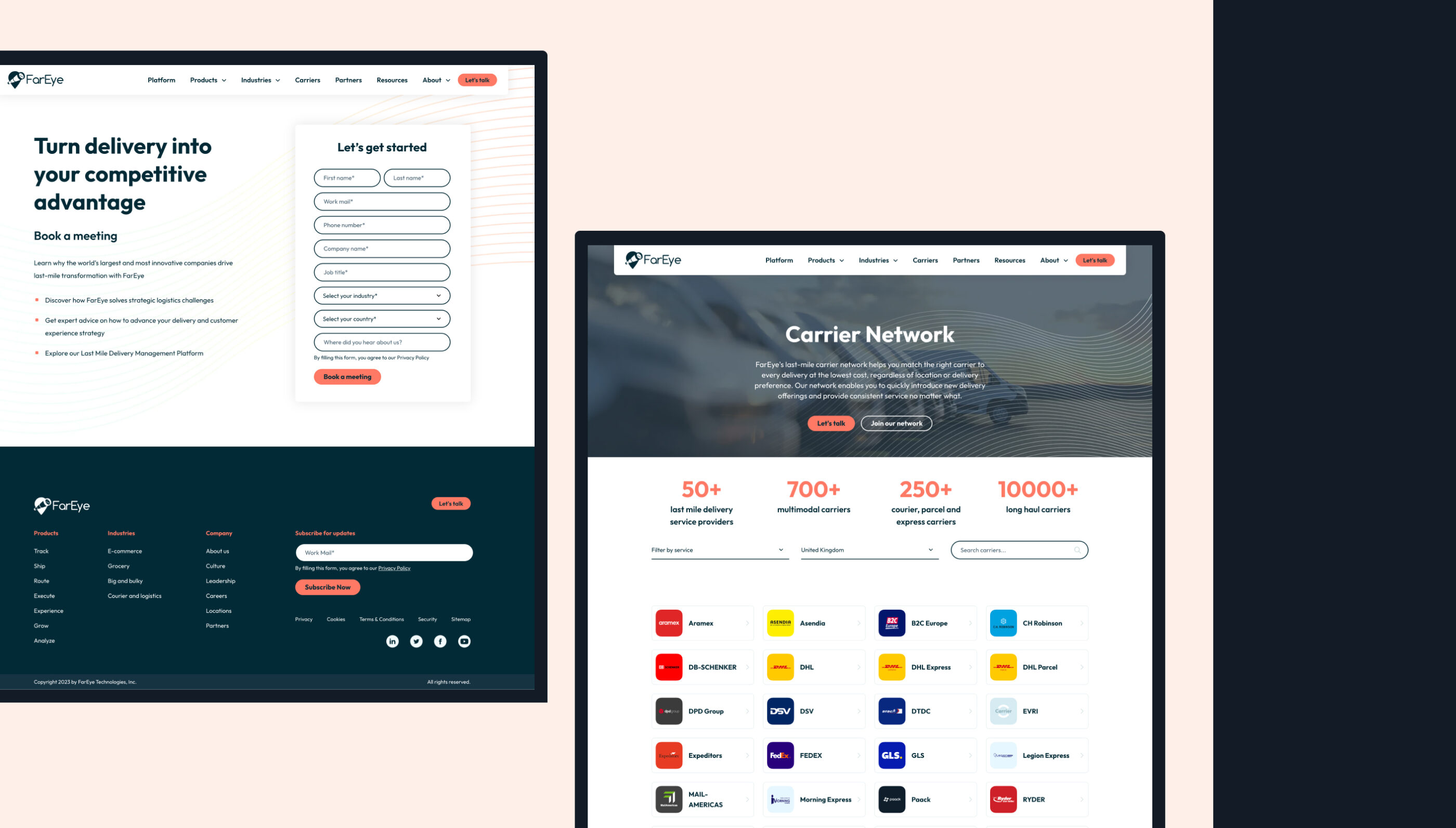The width and height of the screenshot is (1456, 828).
Task: Select the United Kingdom country filter
Action: tap(866, 549)
